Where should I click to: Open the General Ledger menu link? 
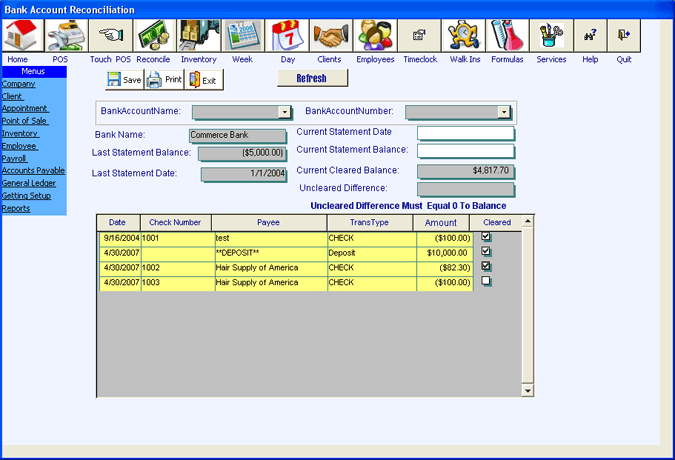(x=29, y=183)
